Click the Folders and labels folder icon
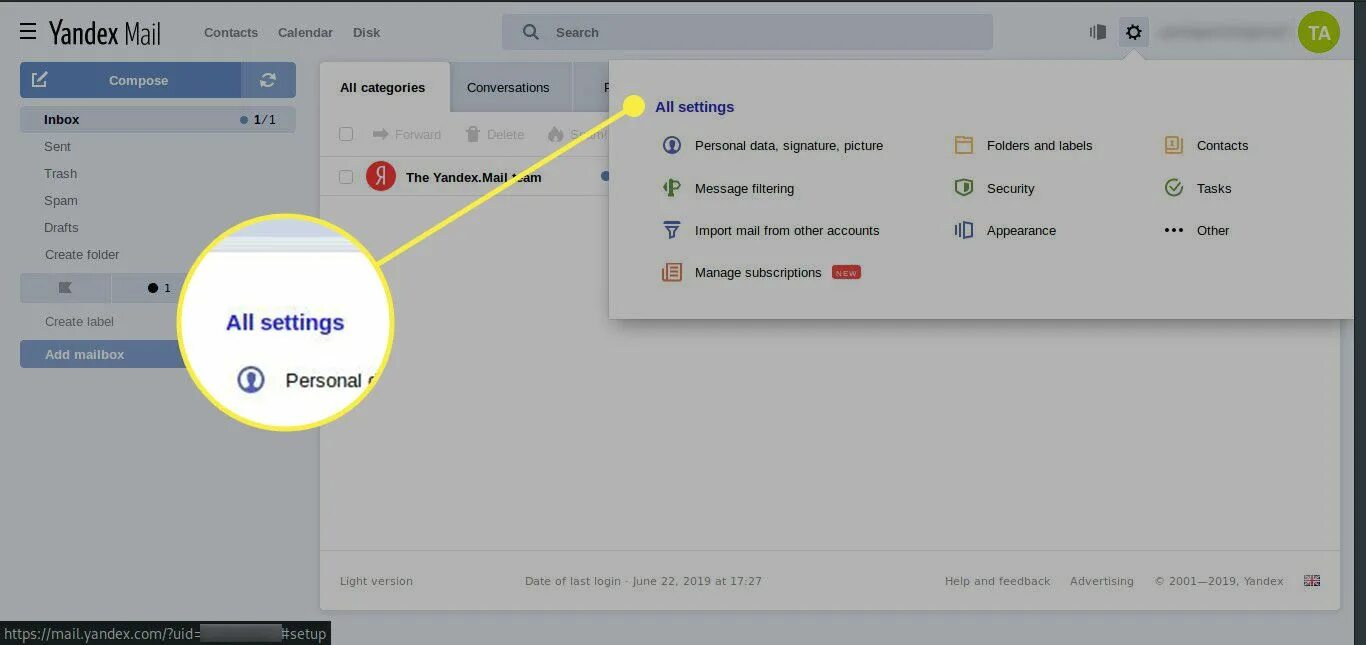This screenshot has height=645, width=1366. (x=964, y=145)
